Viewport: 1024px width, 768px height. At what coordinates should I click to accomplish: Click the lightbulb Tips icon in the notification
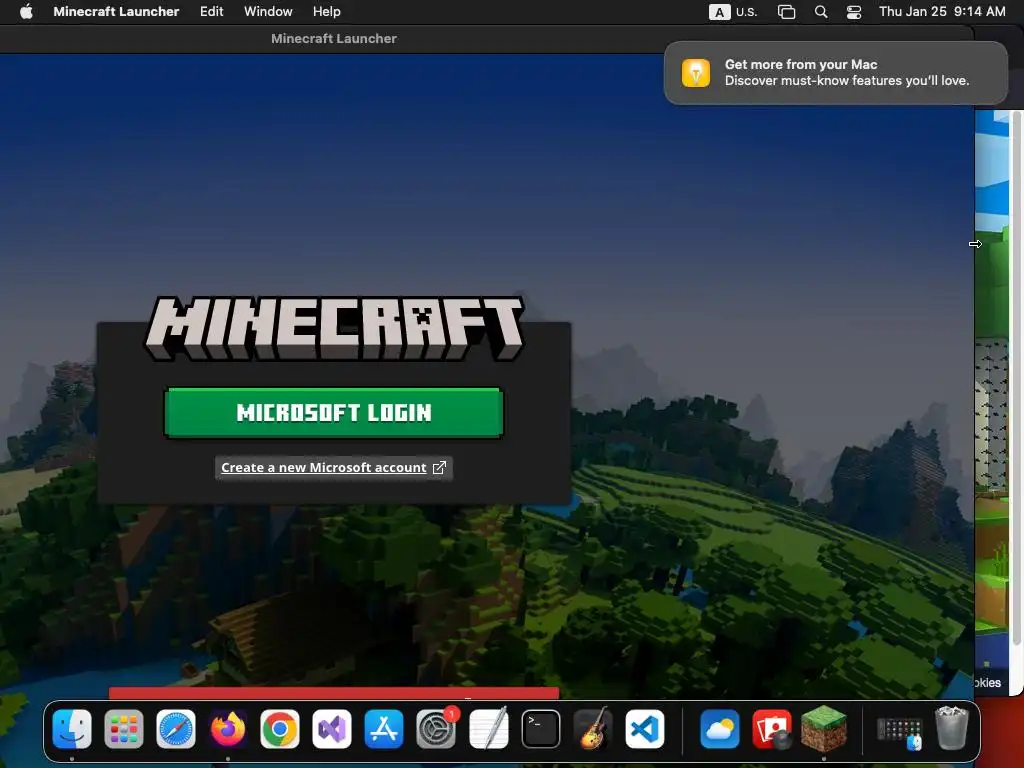click(x=696, y=72)
